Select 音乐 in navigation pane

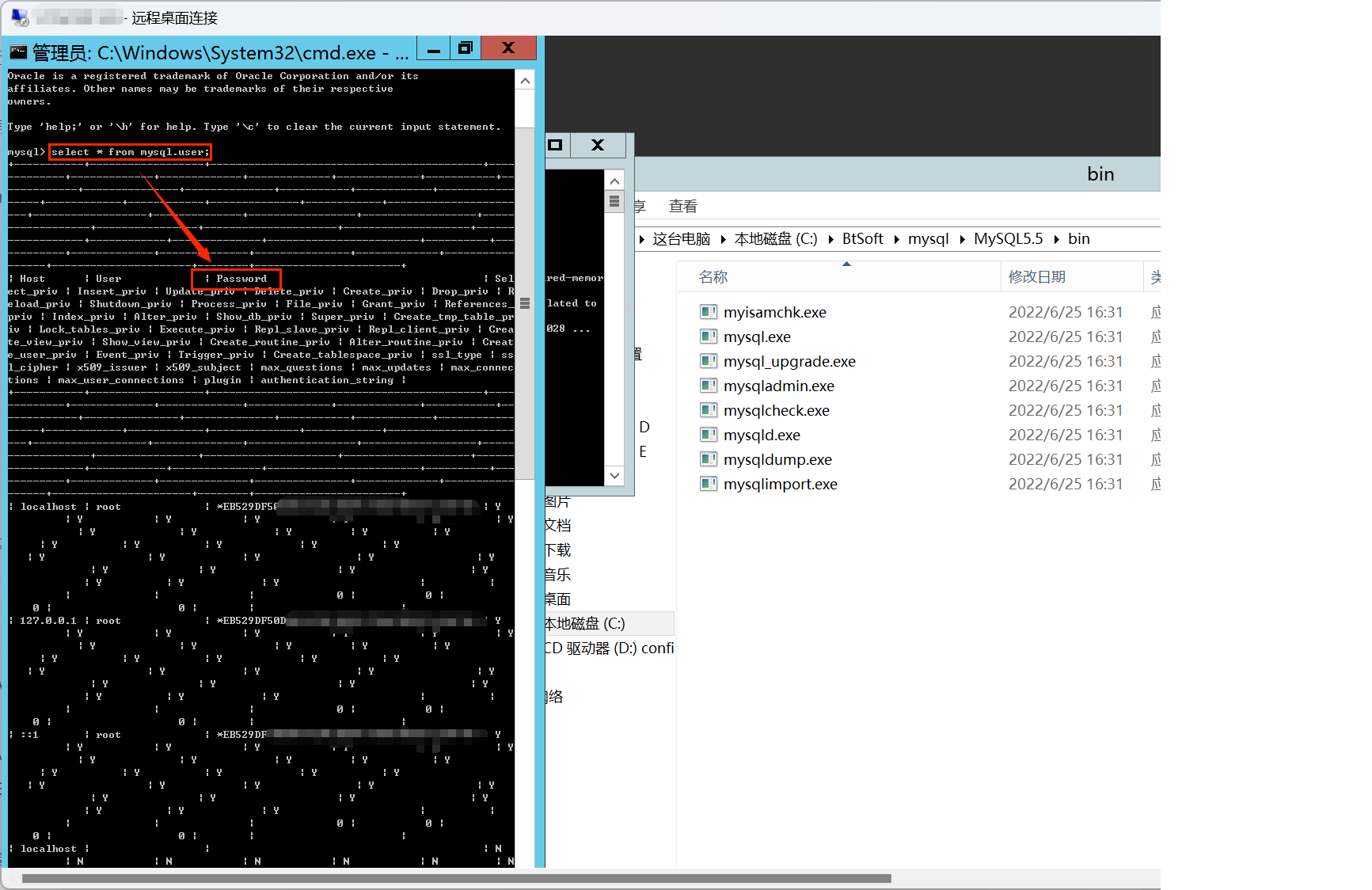(558, 575)
